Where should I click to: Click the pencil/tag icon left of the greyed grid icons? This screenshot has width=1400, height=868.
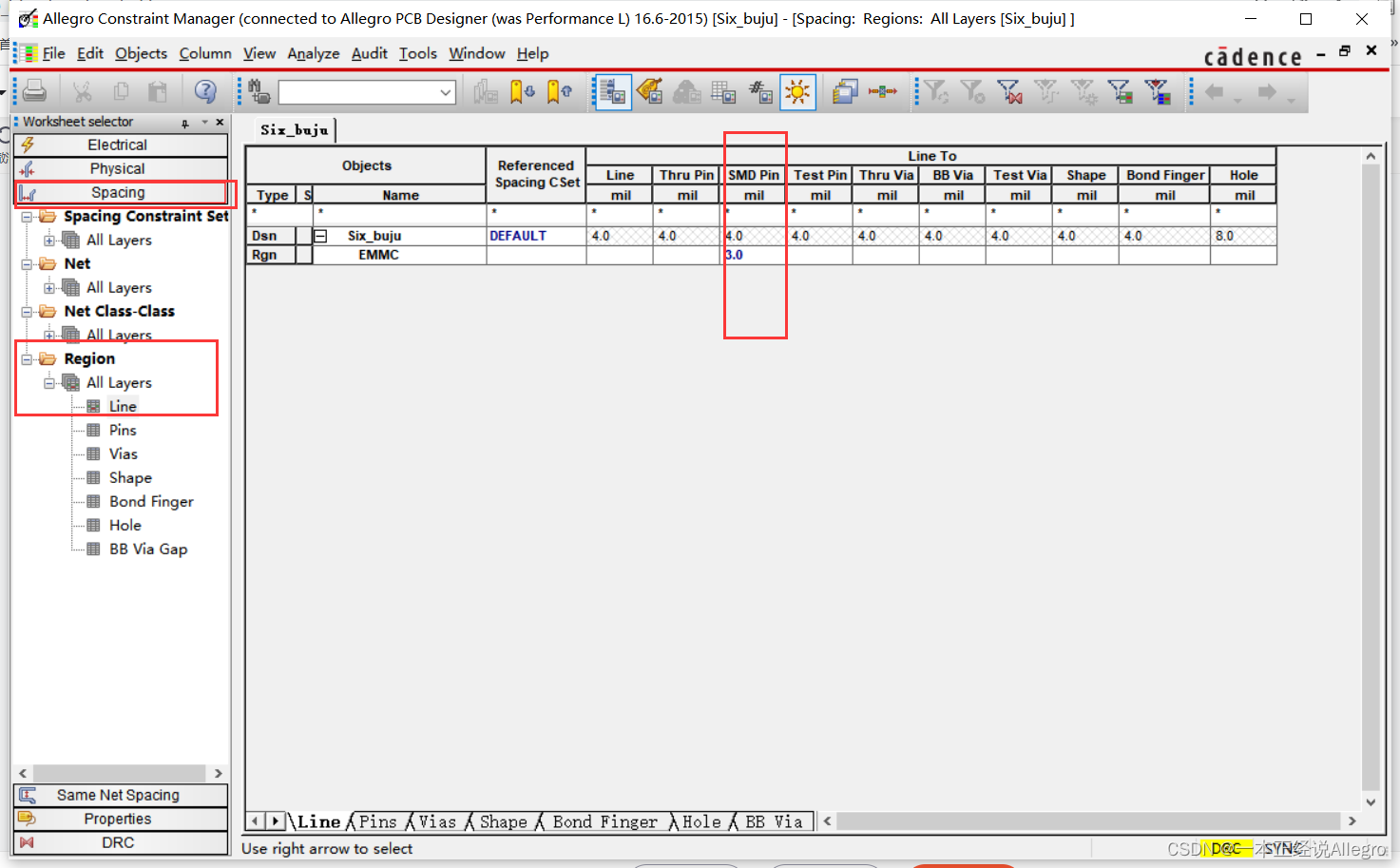click(650, 91)
